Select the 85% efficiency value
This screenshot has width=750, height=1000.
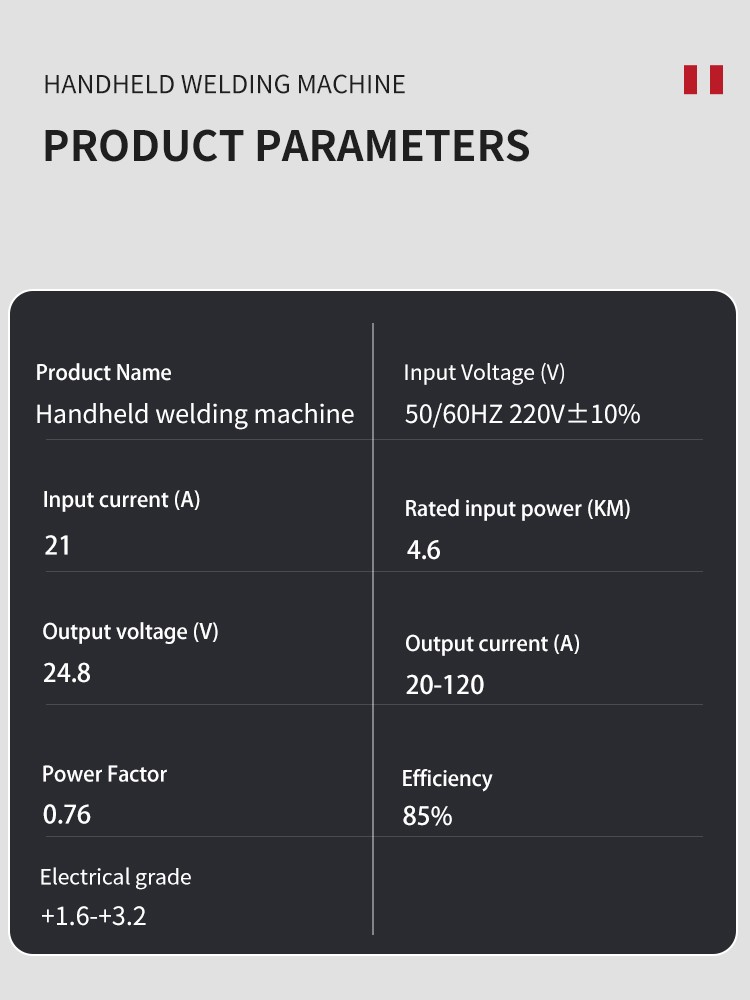coord(427,817)
